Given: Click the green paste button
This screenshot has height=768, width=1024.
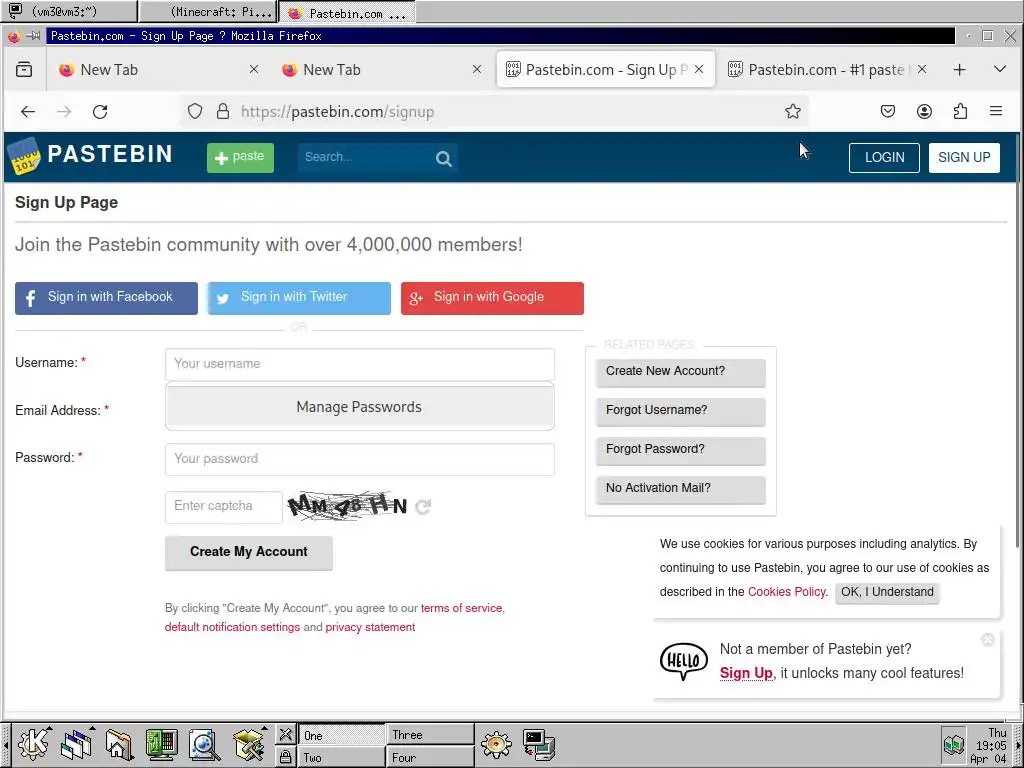Looking at the screenshot, I should click(x=240, y=157).
